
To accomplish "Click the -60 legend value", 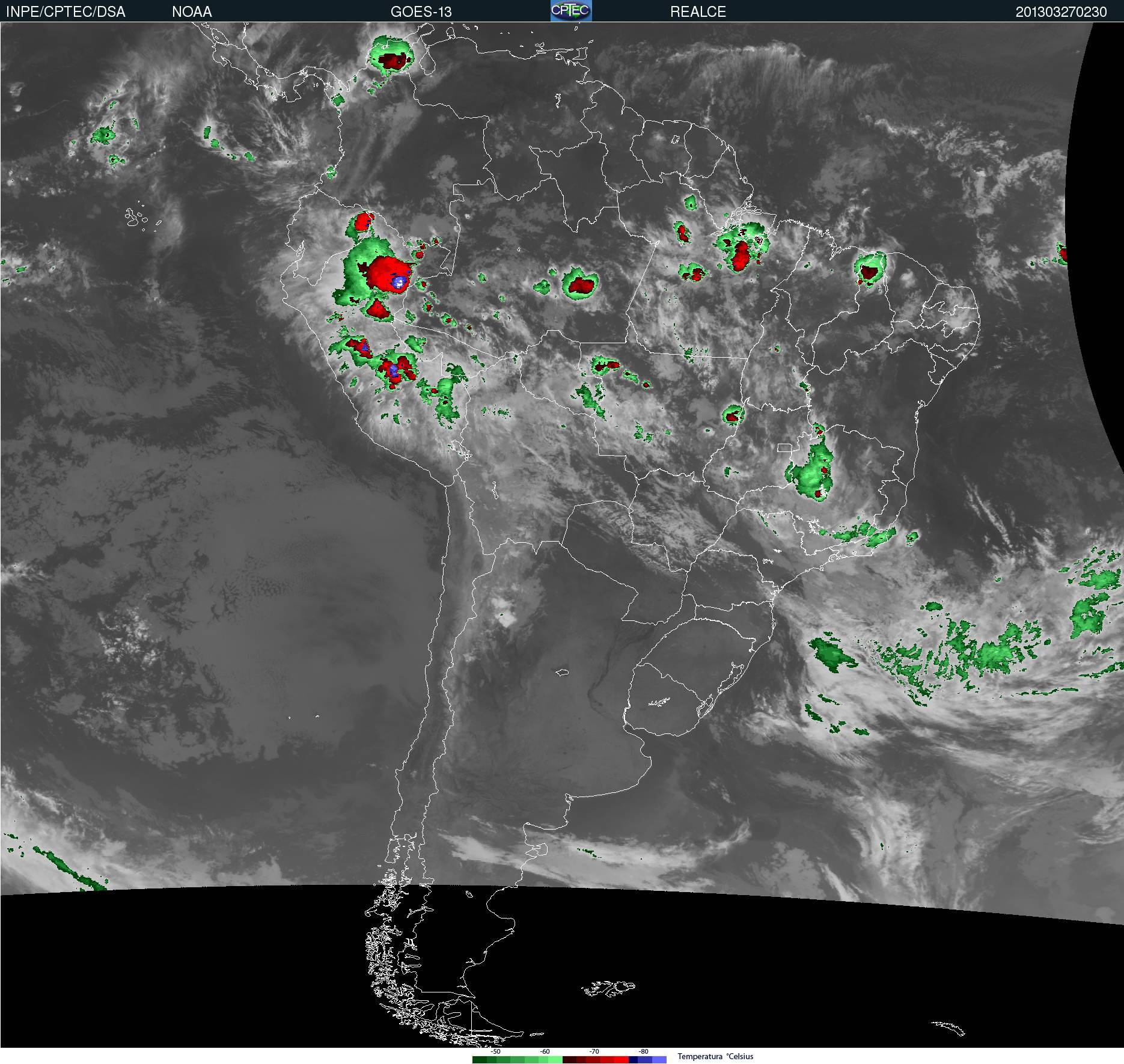I will point(545,1051).
